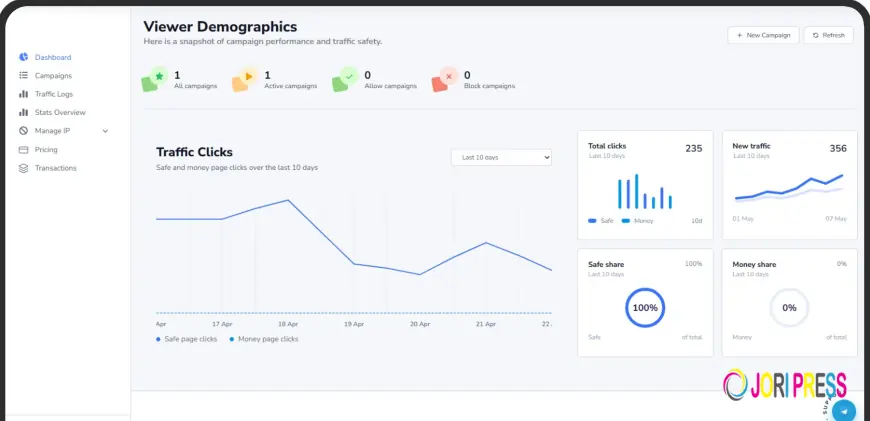
Task: Click the Viewer Demographics heading
Action: pos(220,26)
